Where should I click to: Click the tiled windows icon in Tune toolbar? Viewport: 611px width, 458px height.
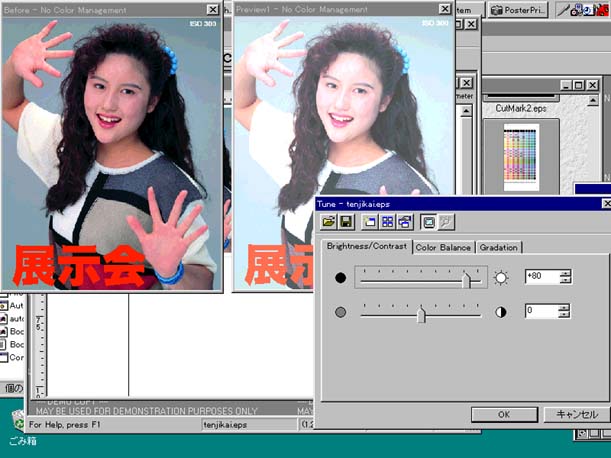point(386,221)
